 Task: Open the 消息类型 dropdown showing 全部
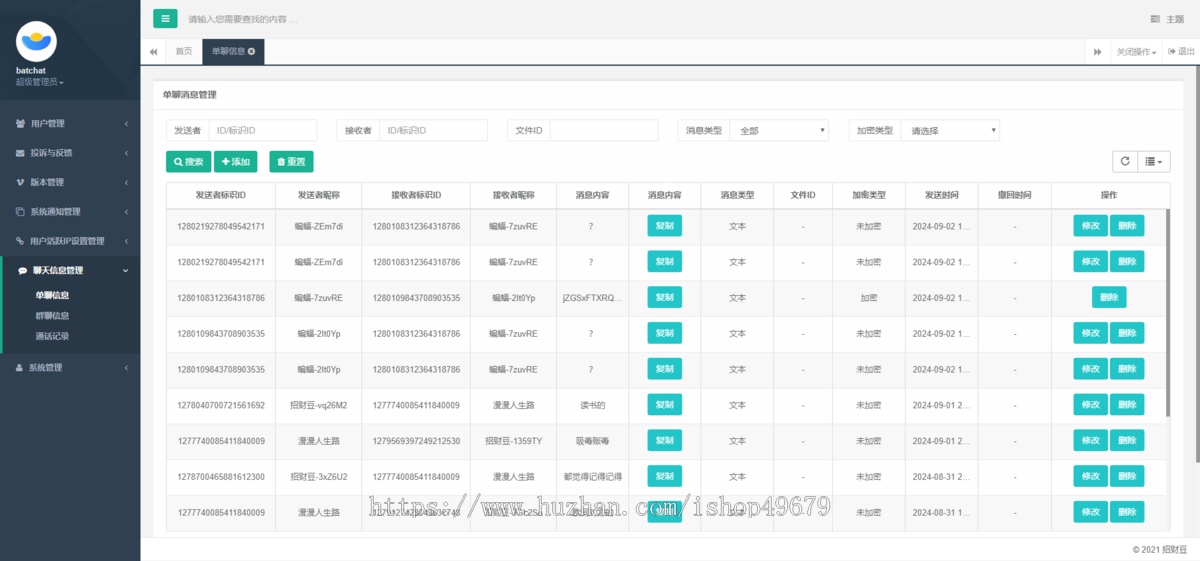coord(779,130)
